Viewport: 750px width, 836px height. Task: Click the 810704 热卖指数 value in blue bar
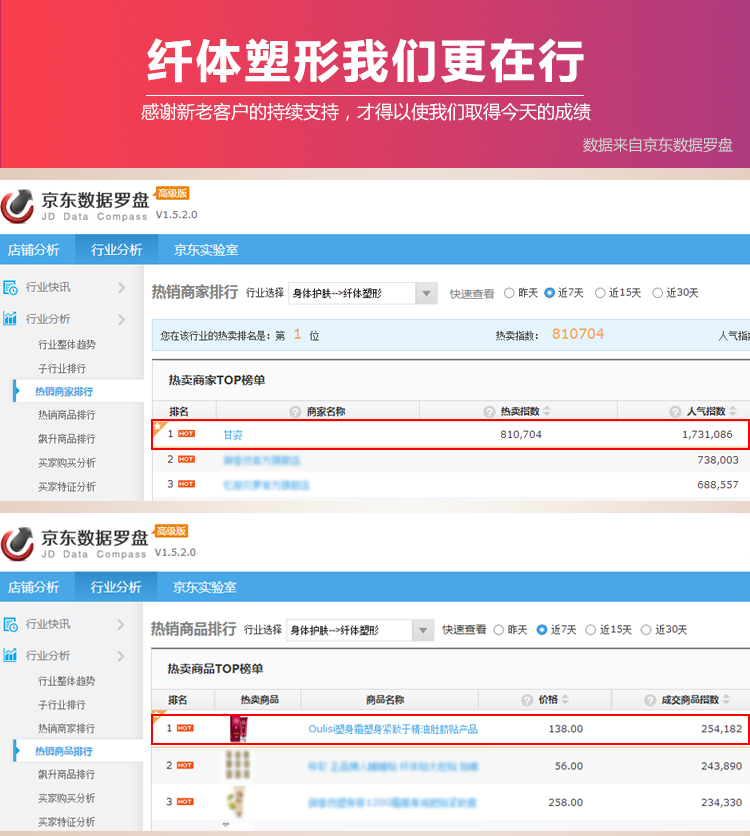(x=578, y=334)
